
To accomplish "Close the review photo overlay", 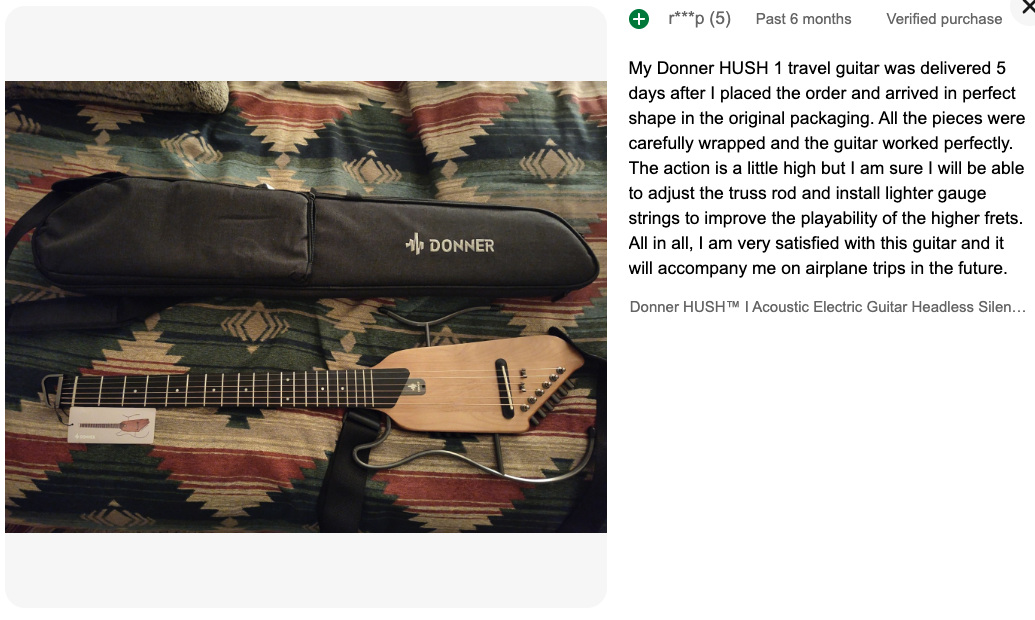I will (1027, 8).
